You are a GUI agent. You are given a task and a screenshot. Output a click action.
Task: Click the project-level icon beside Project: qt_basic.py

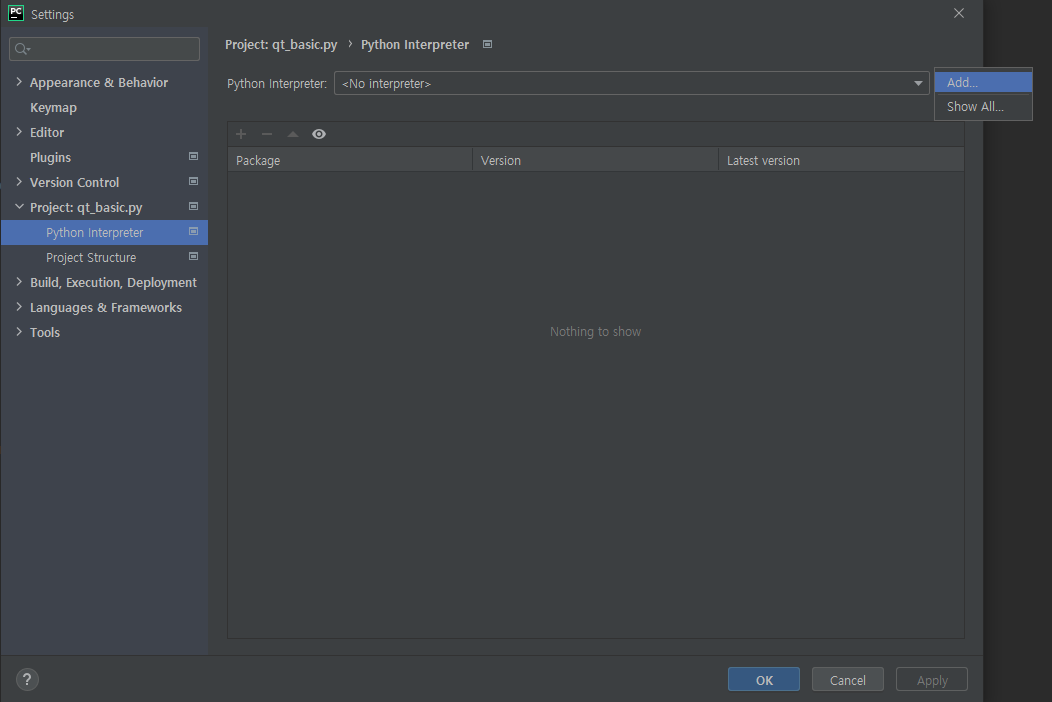coord(193,206)
